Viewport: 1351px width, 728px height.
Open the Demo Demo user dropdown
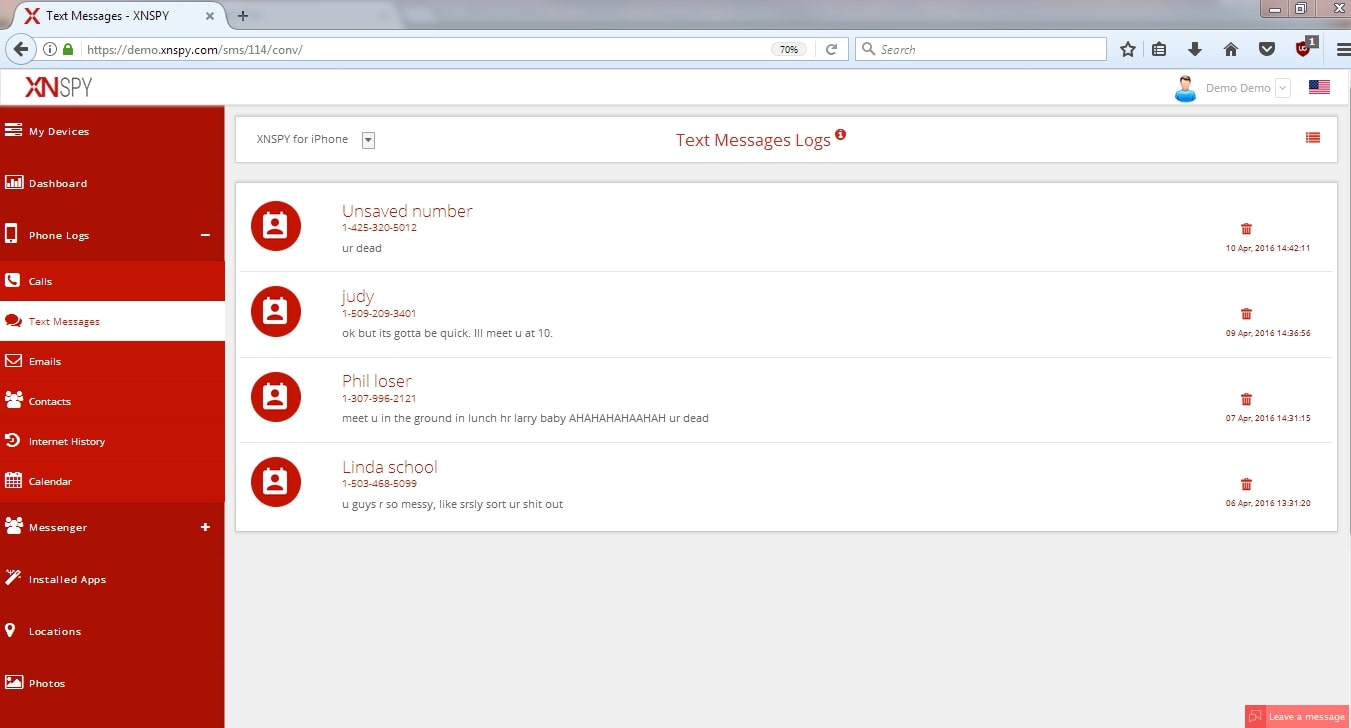point(1283,88)
